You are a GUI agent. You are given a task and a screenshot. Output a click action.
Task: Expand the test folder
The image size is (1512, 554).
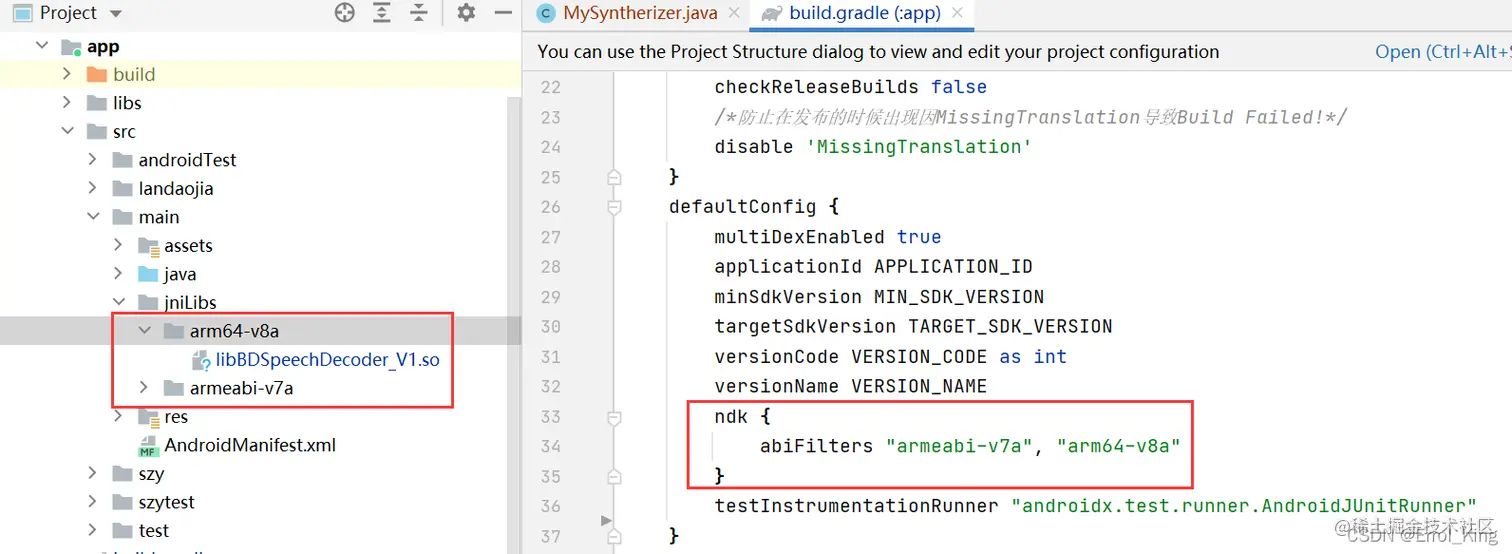tap(92, 530)
